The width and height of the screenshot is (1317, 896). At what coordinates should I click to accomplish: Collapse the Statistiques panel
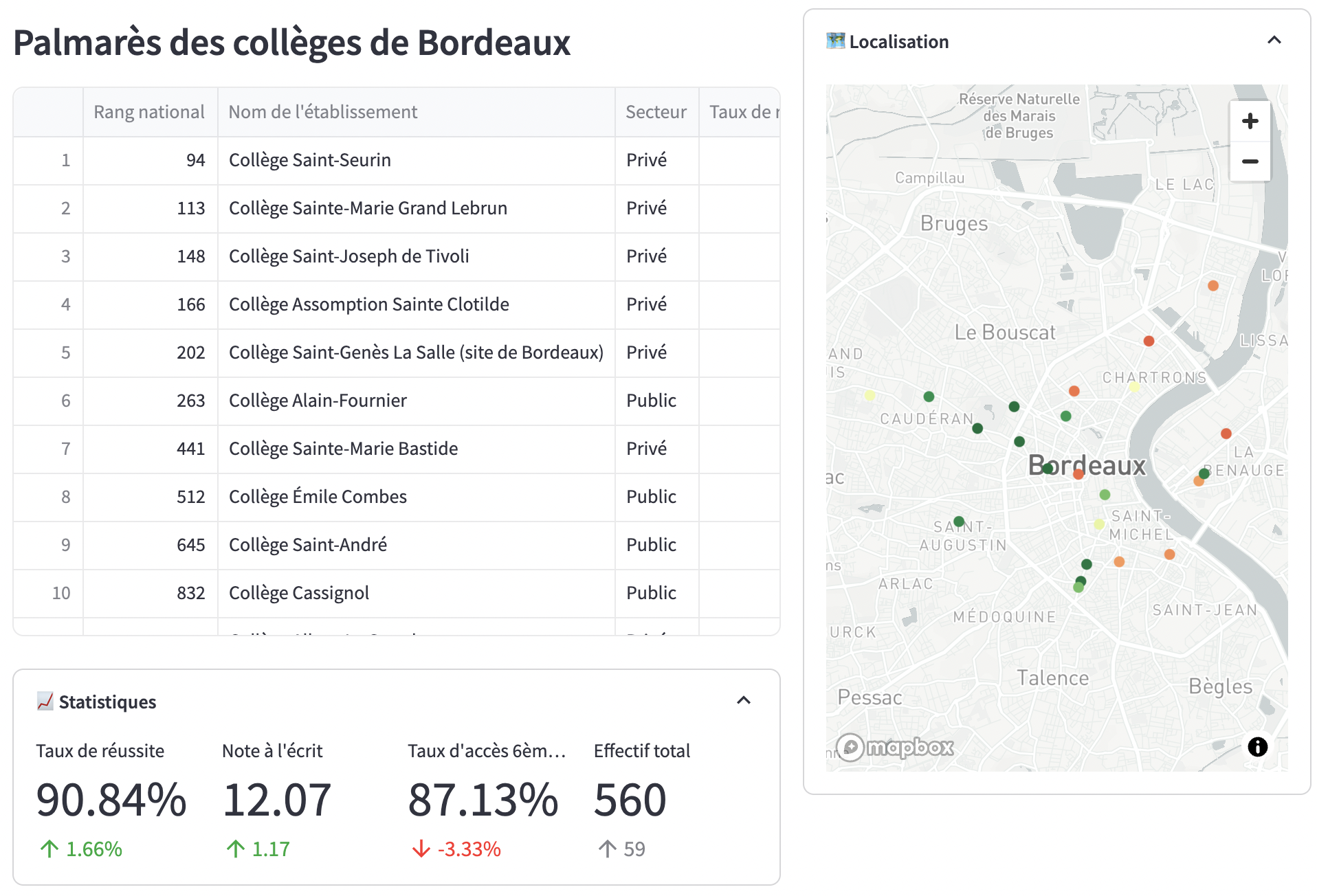tap(743, 701)
